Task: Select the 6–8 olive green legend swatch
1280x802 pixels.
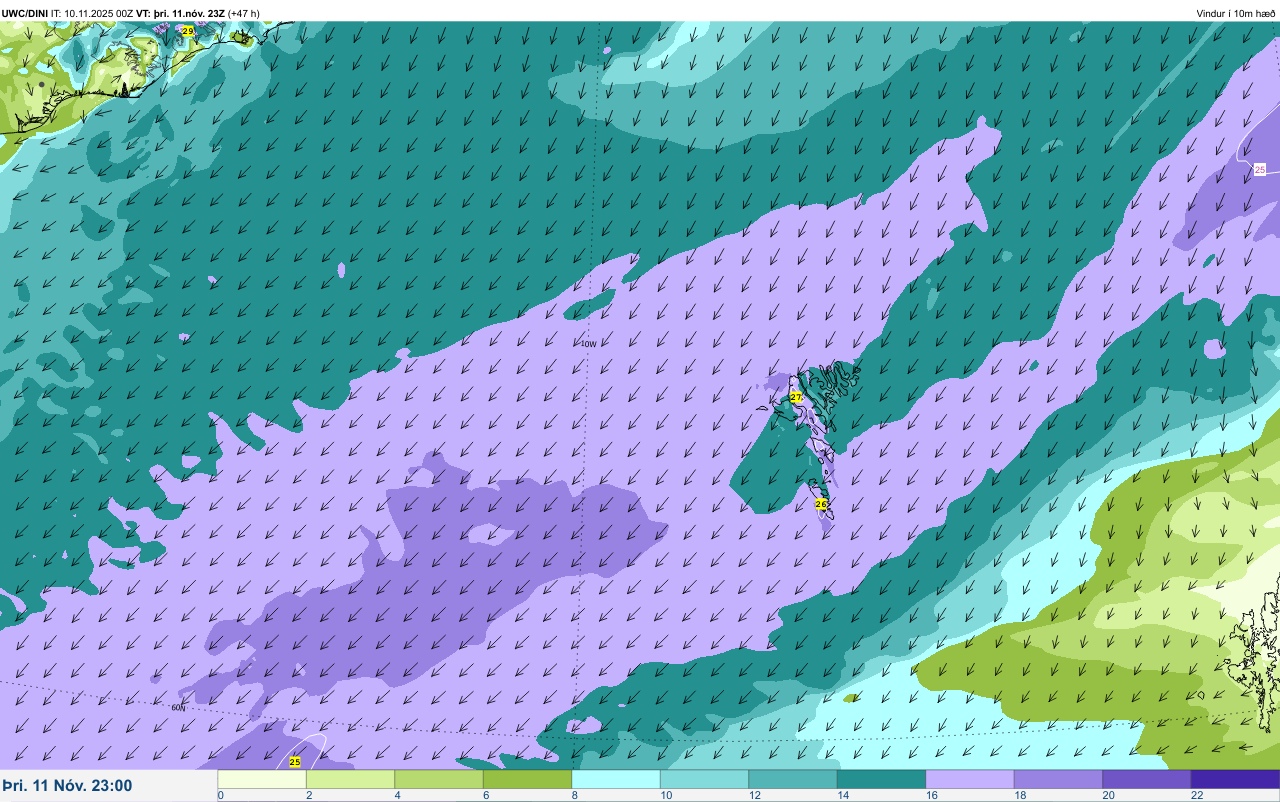Action: point(527,779)
